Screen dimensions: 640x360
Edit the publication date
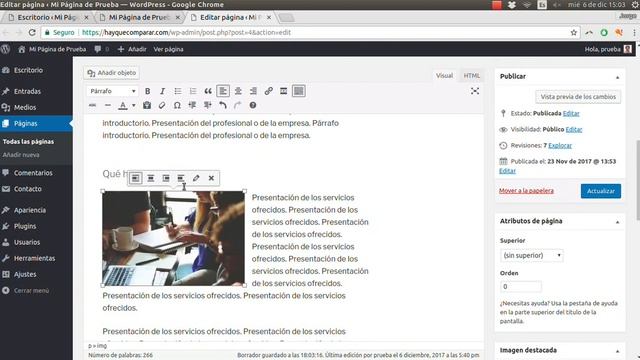(507, 171)
